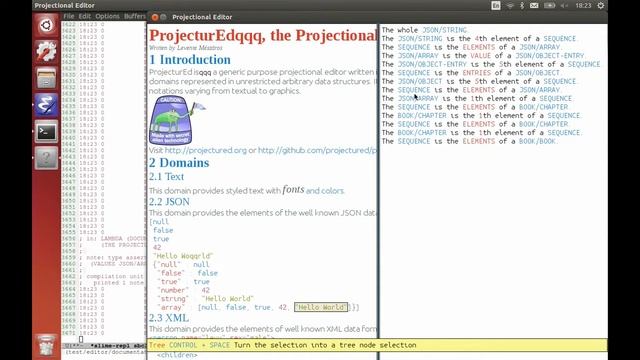
Task: Click the JSON value 42 under true
Action: point(157,247)
